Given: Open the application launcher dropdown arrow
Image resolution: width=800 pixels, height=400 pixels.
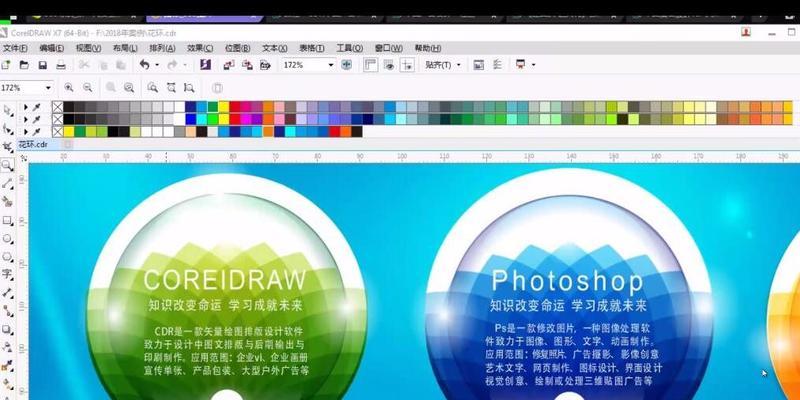Looking at the screenshot, I should click(533, 65).
